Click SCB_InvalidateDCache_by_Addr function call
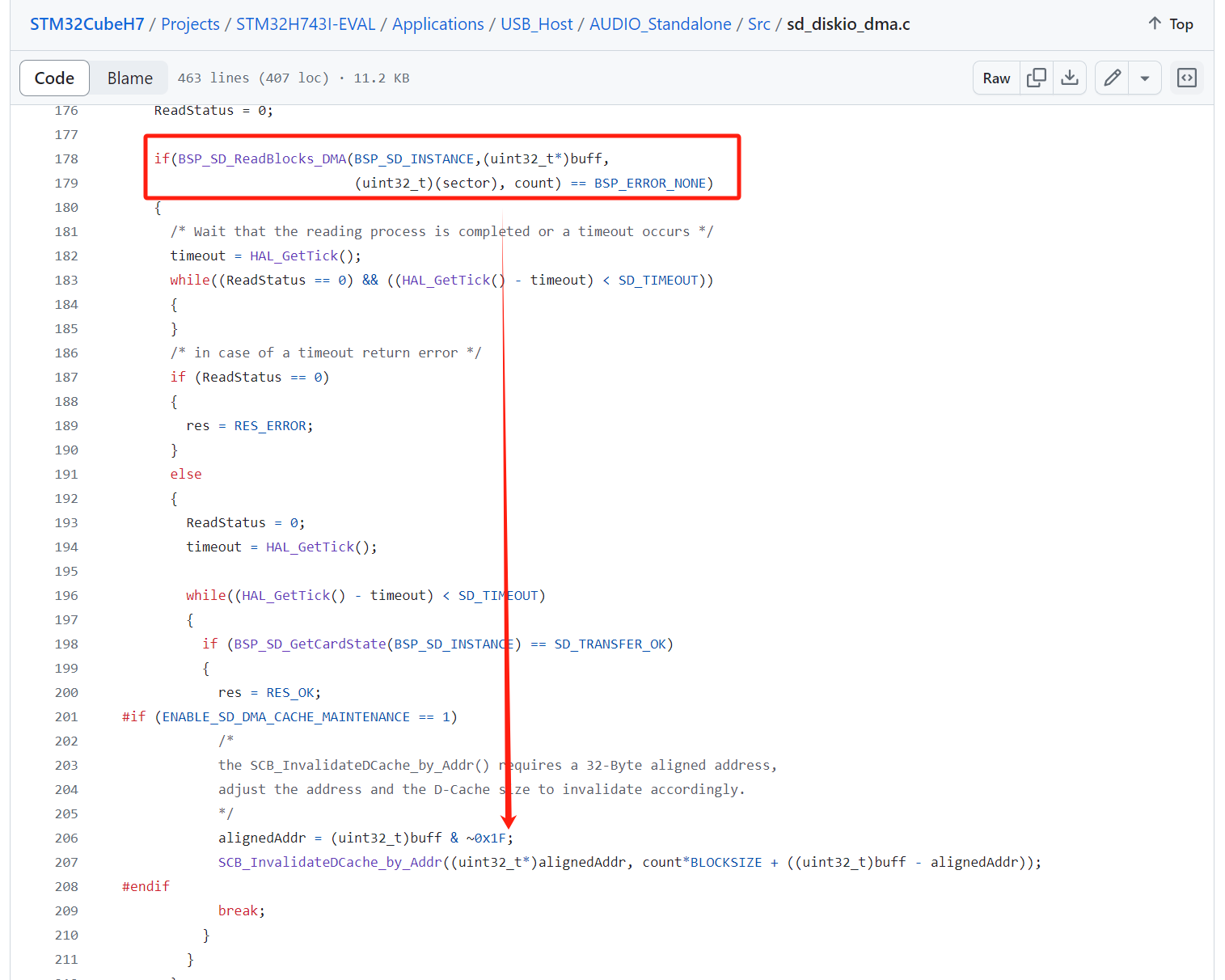The height and width of the screenshot is (980, 1225). coord(330,863)
